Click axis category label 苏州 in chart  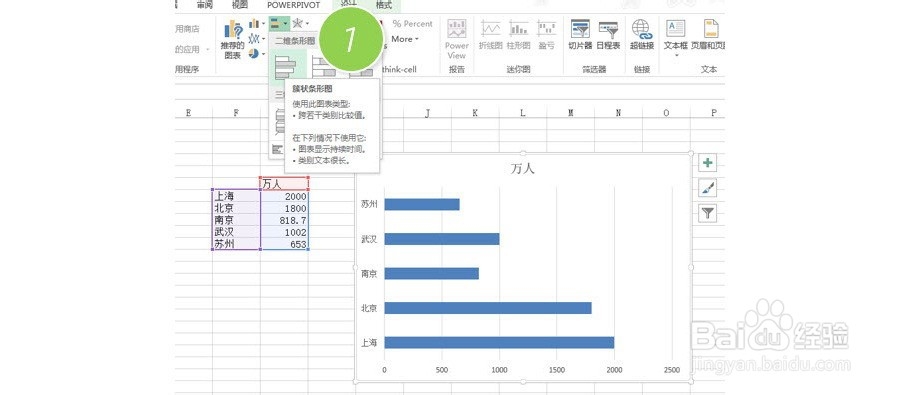tap(369, 204)
